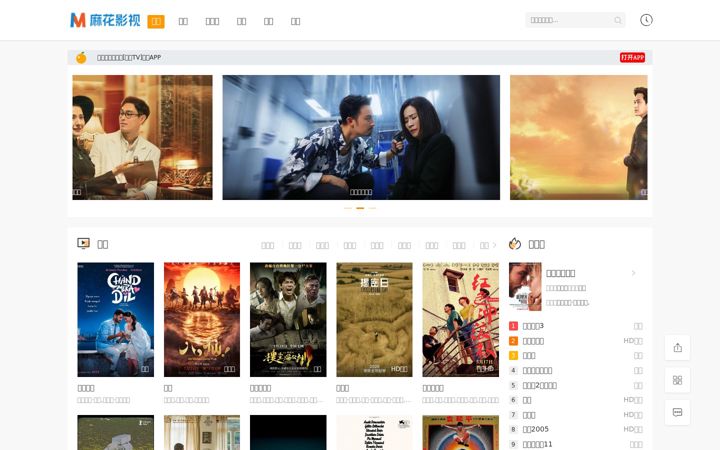Open the yellow crop field movie poster
This screenshot has height=450, width=720.
(x=374, y=320)
